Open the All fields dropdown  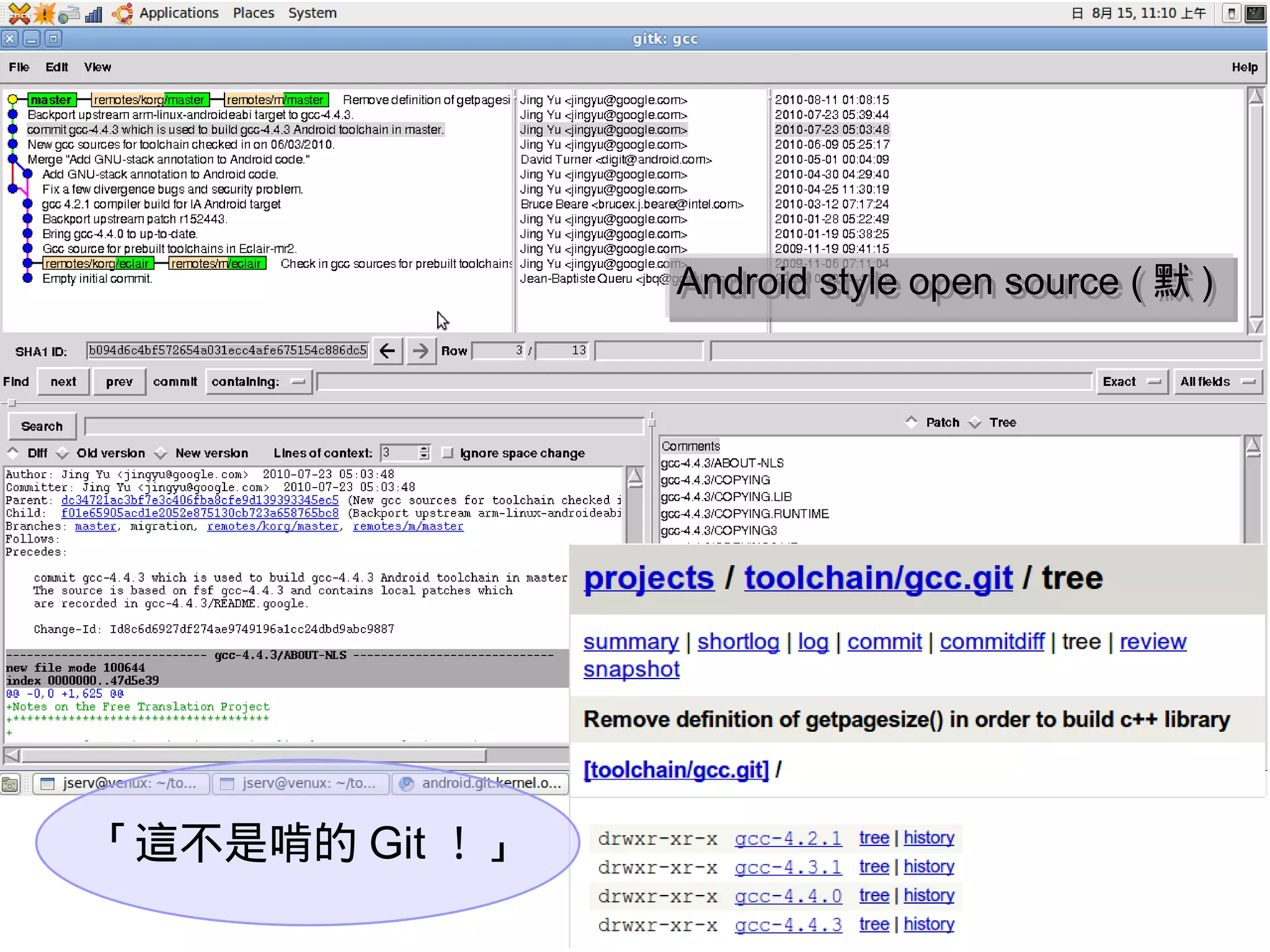click(x=1218, y=381)
